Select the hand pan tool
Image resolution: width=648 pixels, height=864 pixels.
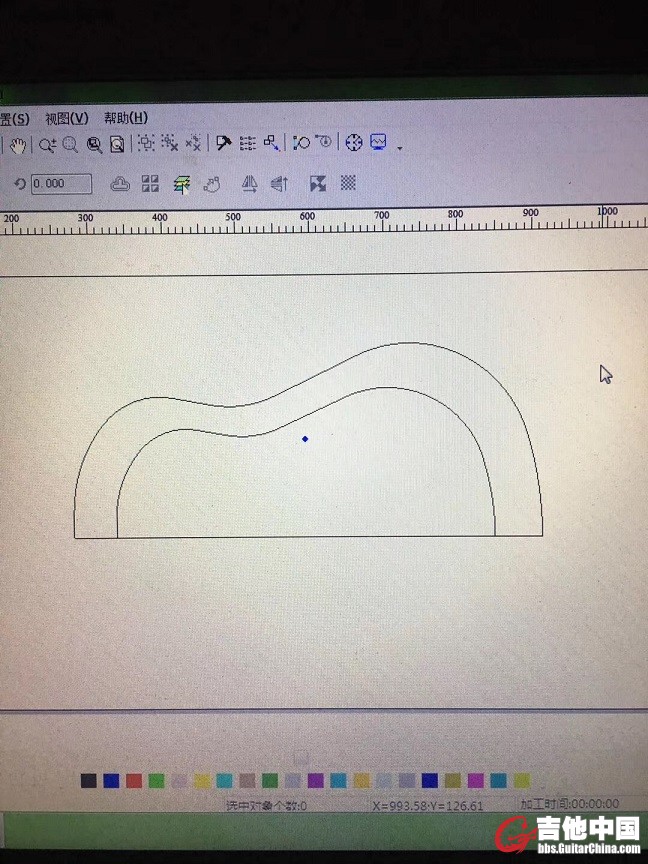18,145
